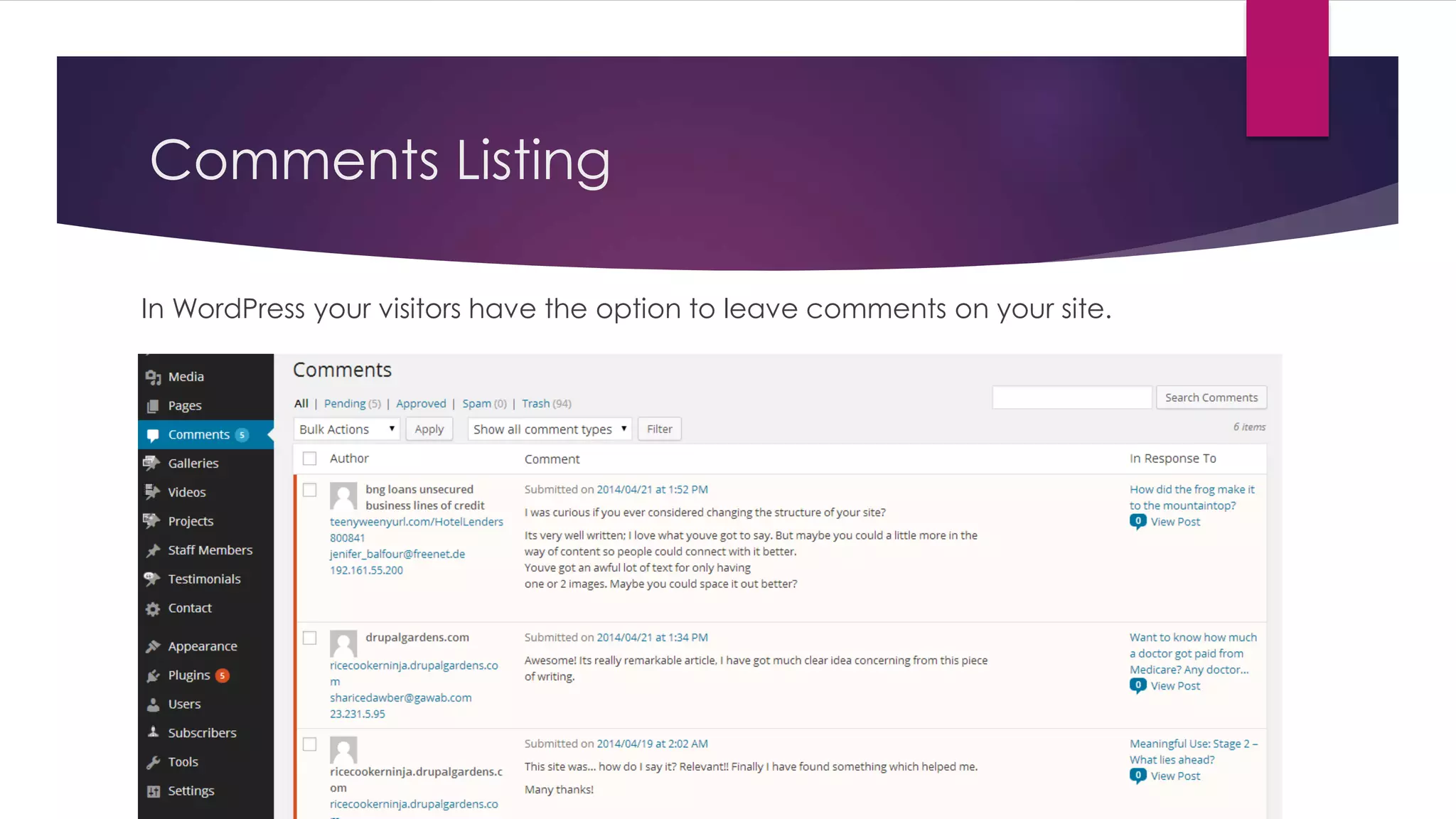Click the Pages sidebar icon
This screenshot has height=819, width=1456.
(x=153, y=406)
